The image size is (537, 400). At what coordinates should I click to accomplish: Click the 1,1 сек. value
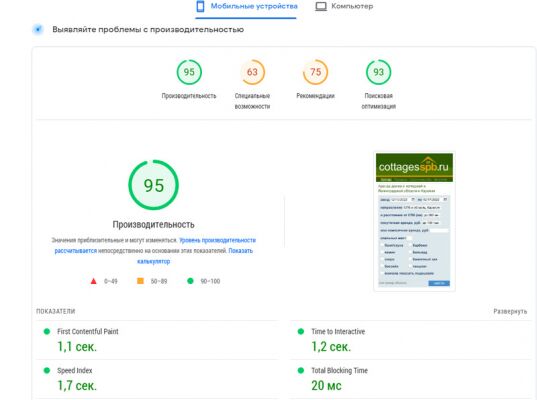coord(77,347)
